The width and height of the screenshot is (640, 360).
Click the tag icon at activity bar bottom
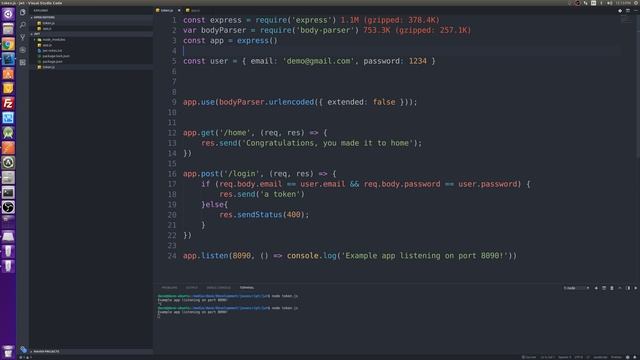click(23, 349)
